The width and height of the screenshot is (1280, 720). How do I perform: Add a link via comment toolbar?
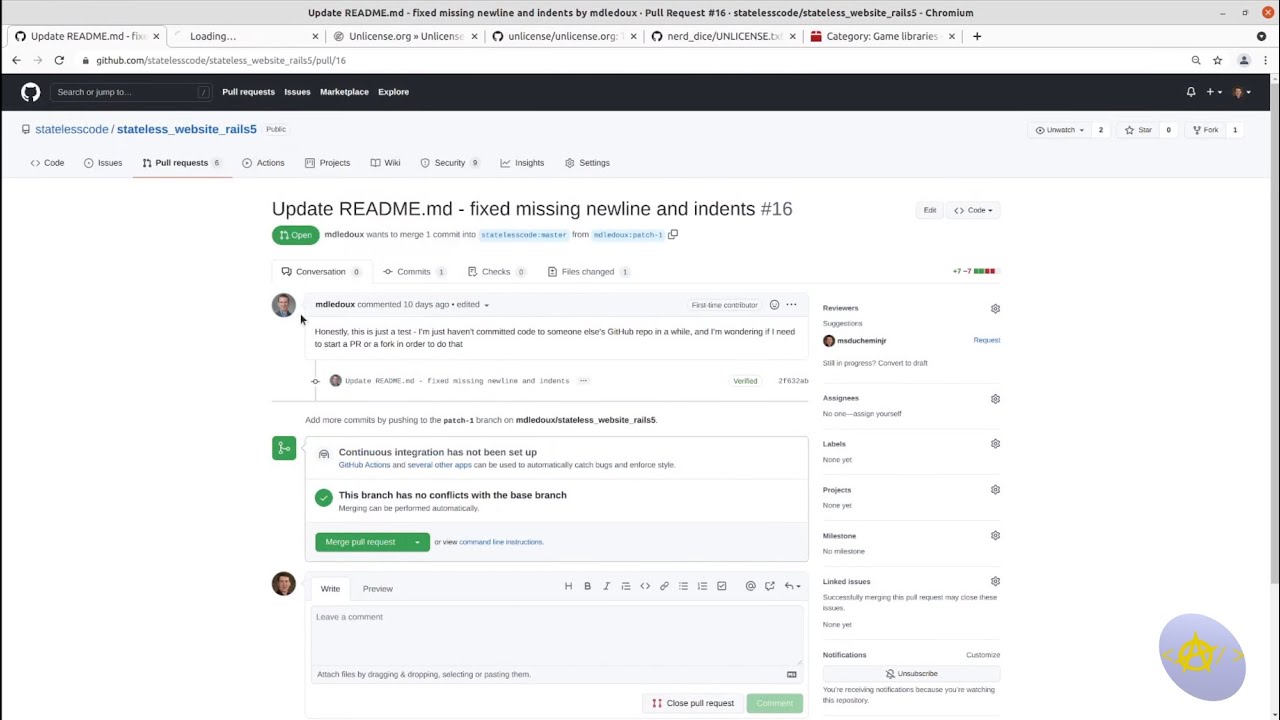point(664,586)
